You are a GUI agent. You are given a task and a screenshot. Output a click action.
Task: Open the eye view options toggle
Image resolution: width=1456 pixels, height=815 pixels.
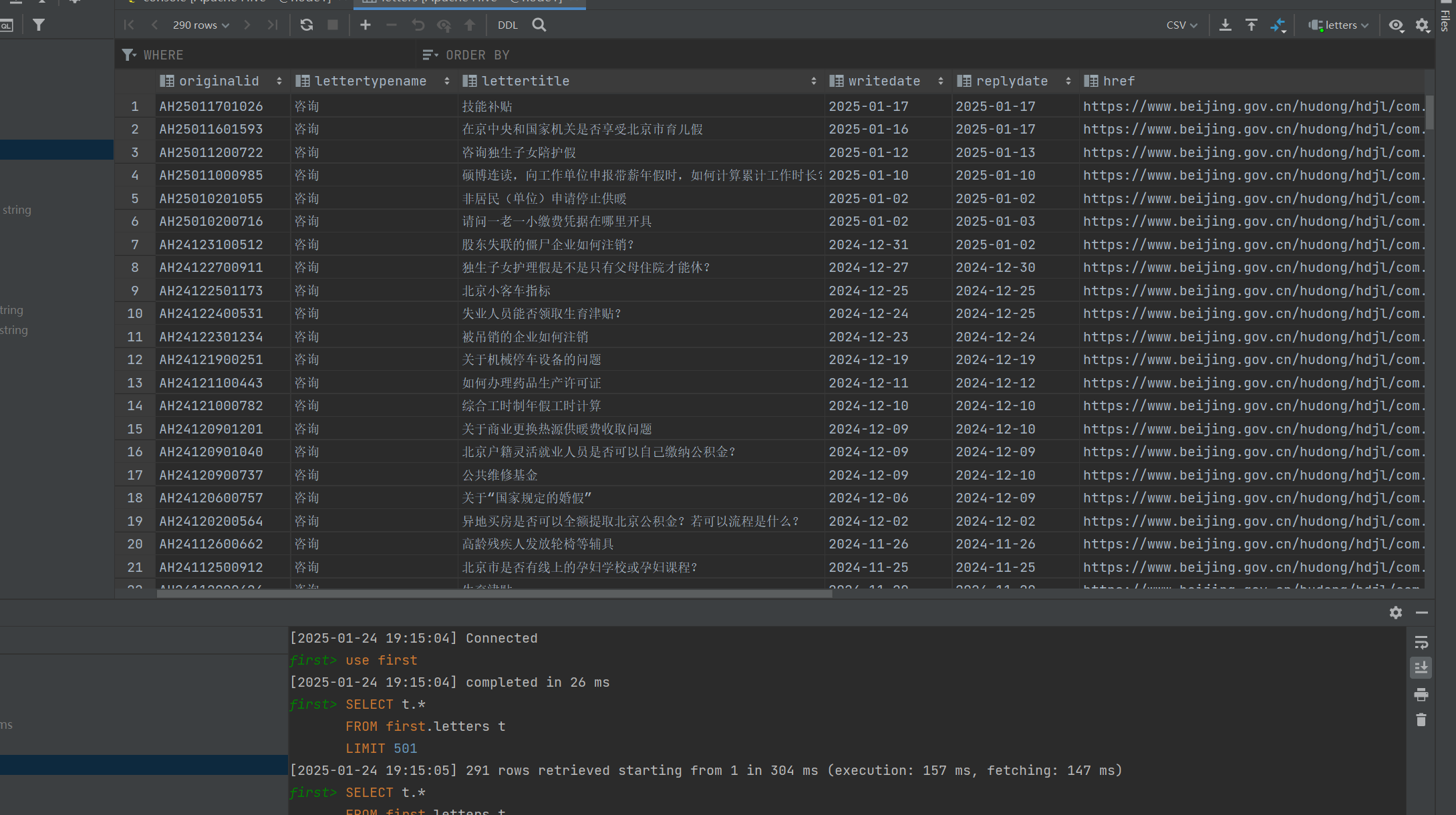(1395, 25)
